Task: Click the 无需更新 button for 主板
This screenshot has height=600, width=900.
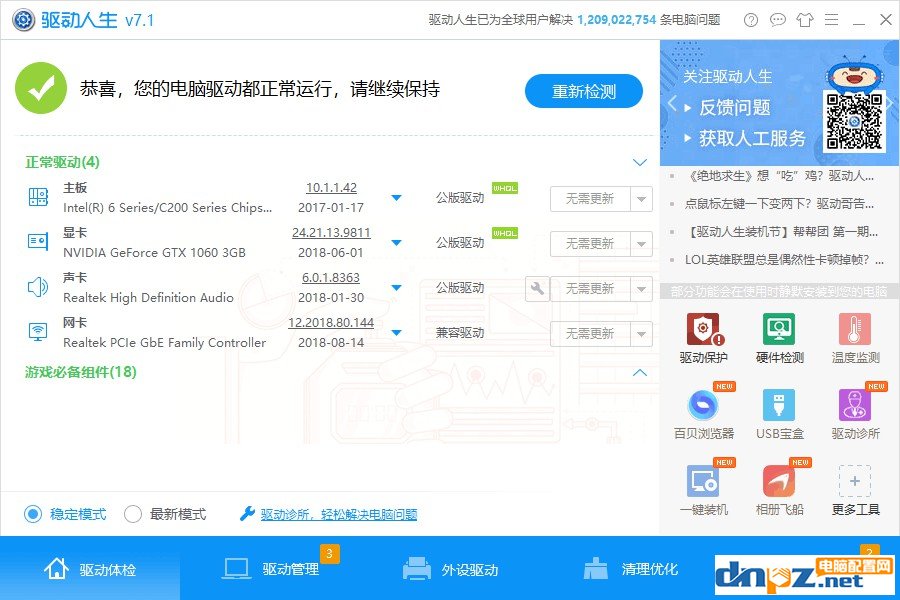Action: (590, 199)
